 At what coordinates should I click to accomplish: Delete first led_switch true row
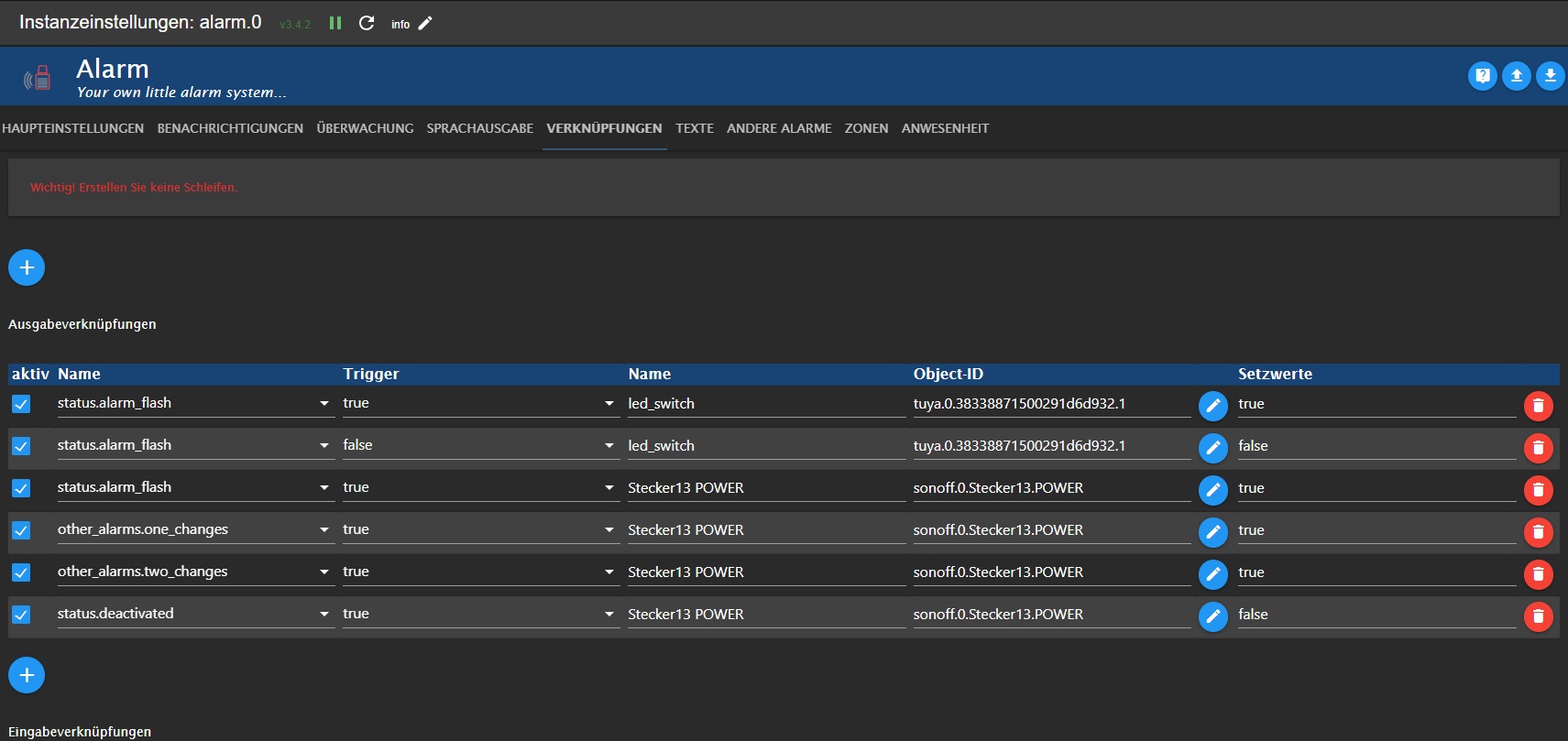pos(1539,405)
